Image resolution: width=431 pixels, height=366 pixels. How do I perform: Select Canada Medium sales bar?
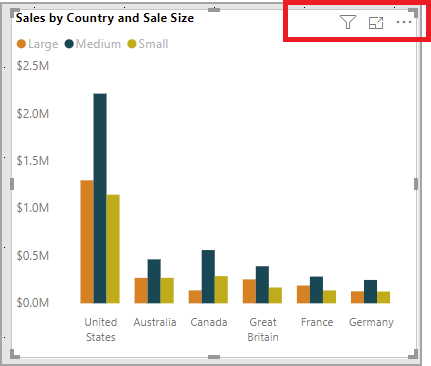pos(208,277)
